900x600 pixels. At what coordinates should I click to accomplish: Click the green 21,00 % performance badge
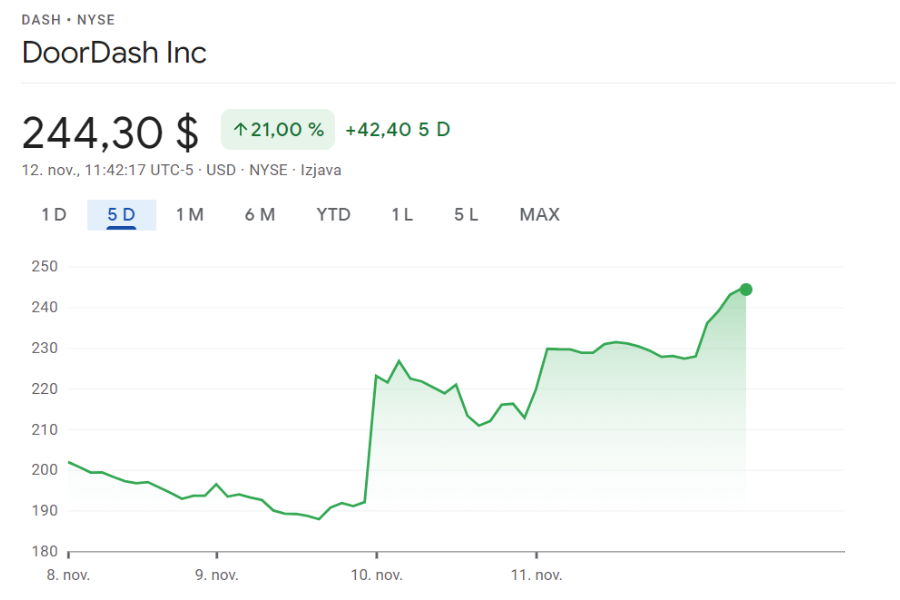tap(277, 129)
